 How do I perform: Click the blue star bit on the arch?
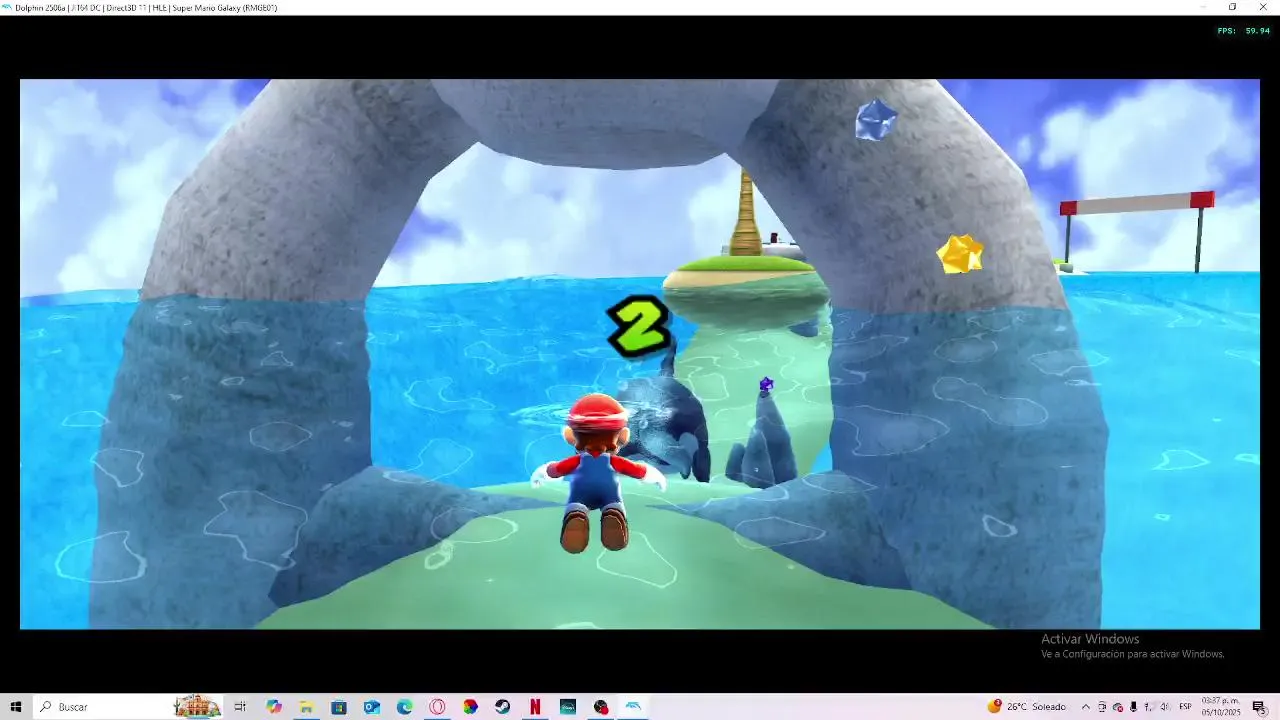pos(876,120)
